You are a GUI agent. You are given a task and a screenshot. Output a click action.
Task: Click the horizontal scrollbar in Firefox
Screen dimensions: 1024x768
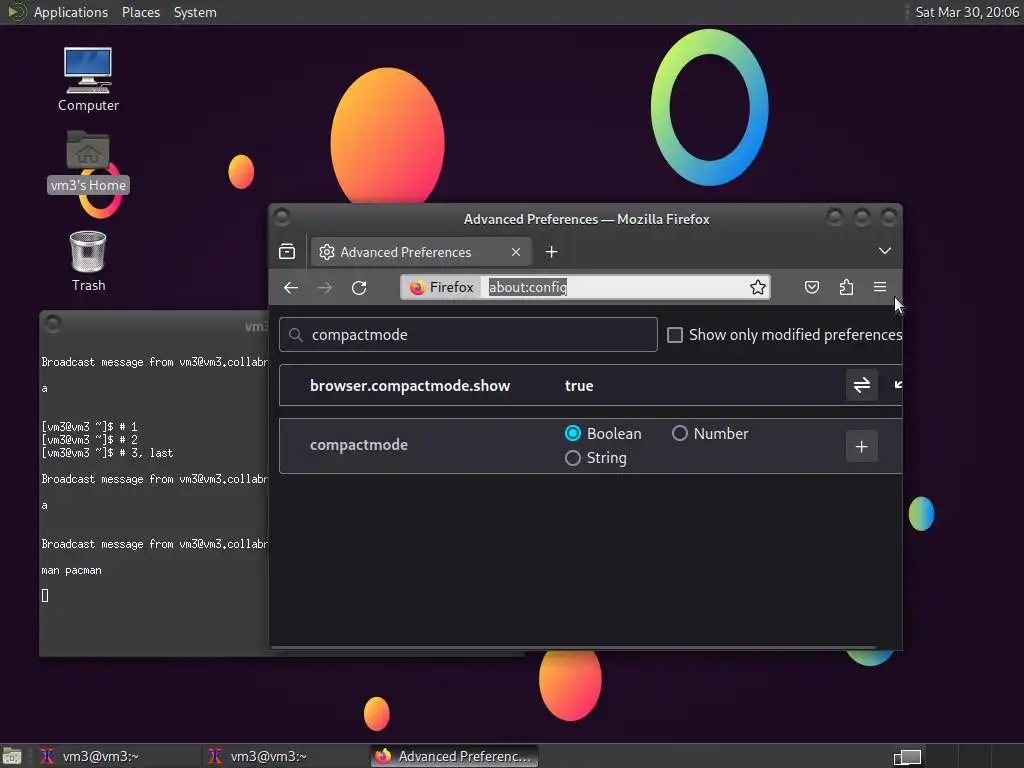coord(573,648)
